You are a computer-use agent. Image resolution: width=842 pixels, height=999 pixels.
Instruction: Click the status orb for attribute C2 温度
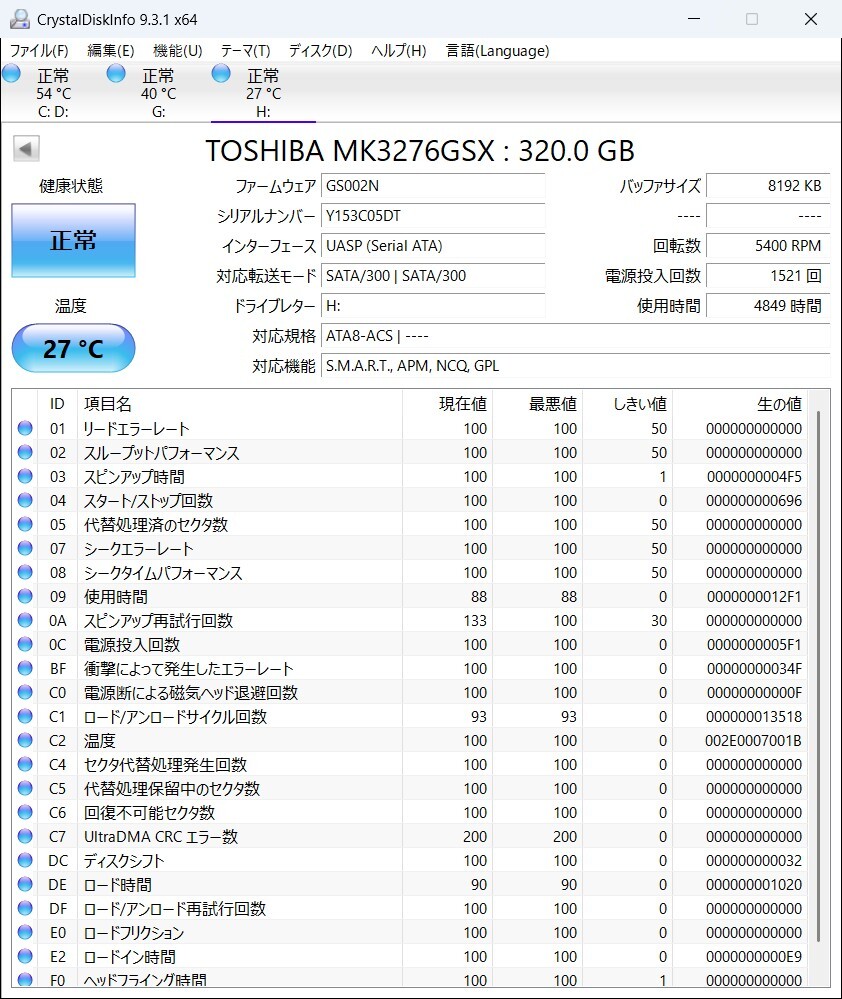click(25, 740)
